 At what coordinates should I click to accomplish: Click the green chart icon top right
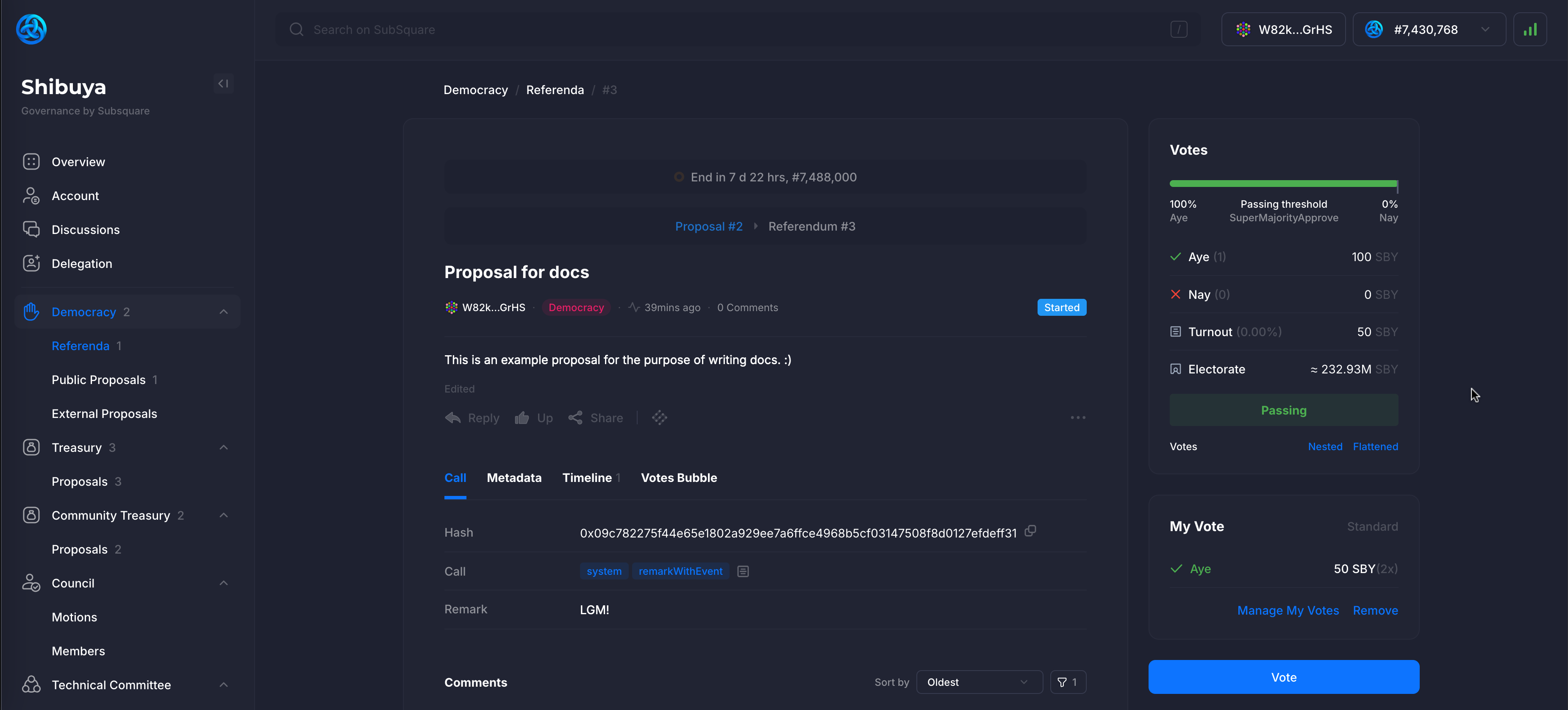[1529, 29]
